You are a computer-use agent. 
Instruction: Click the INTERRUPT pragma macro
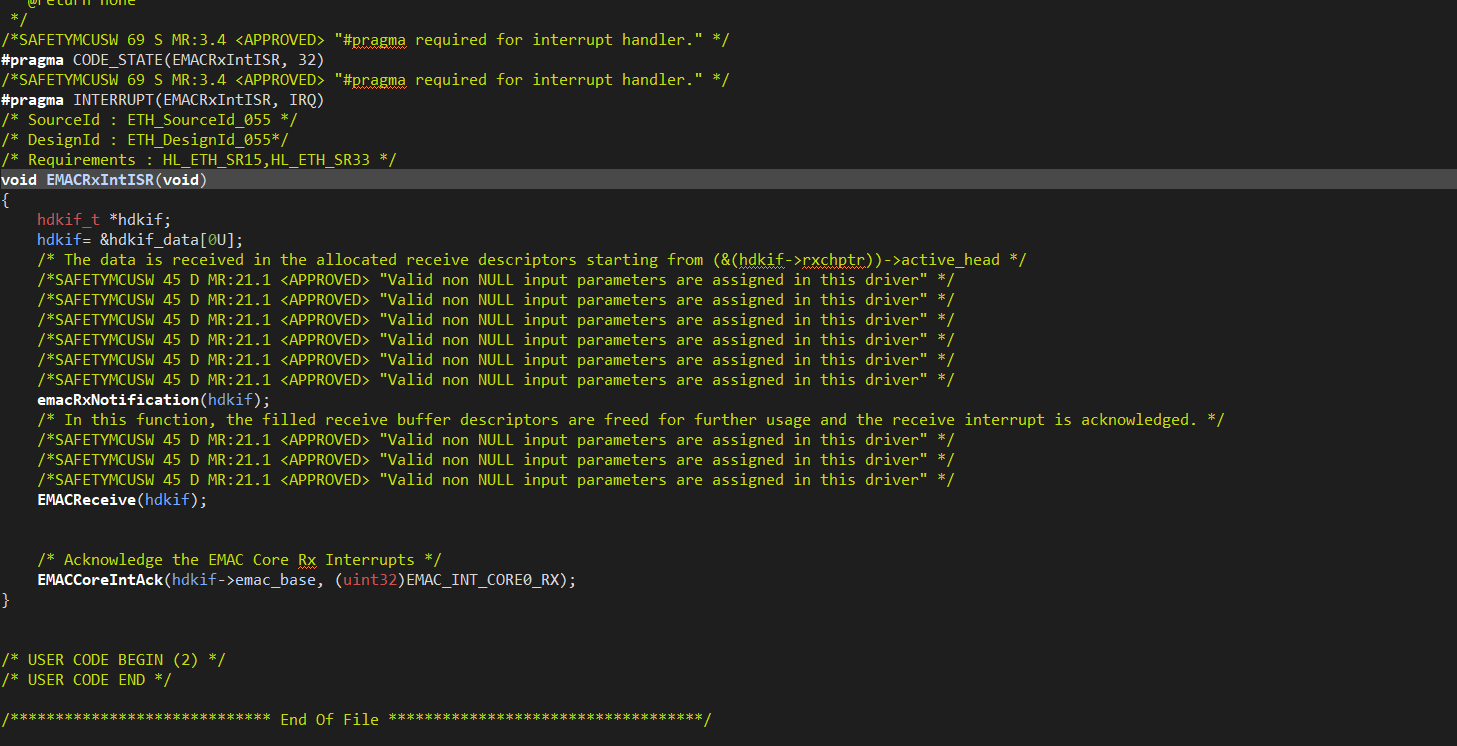pyautogui.click(x=113, y=100)
